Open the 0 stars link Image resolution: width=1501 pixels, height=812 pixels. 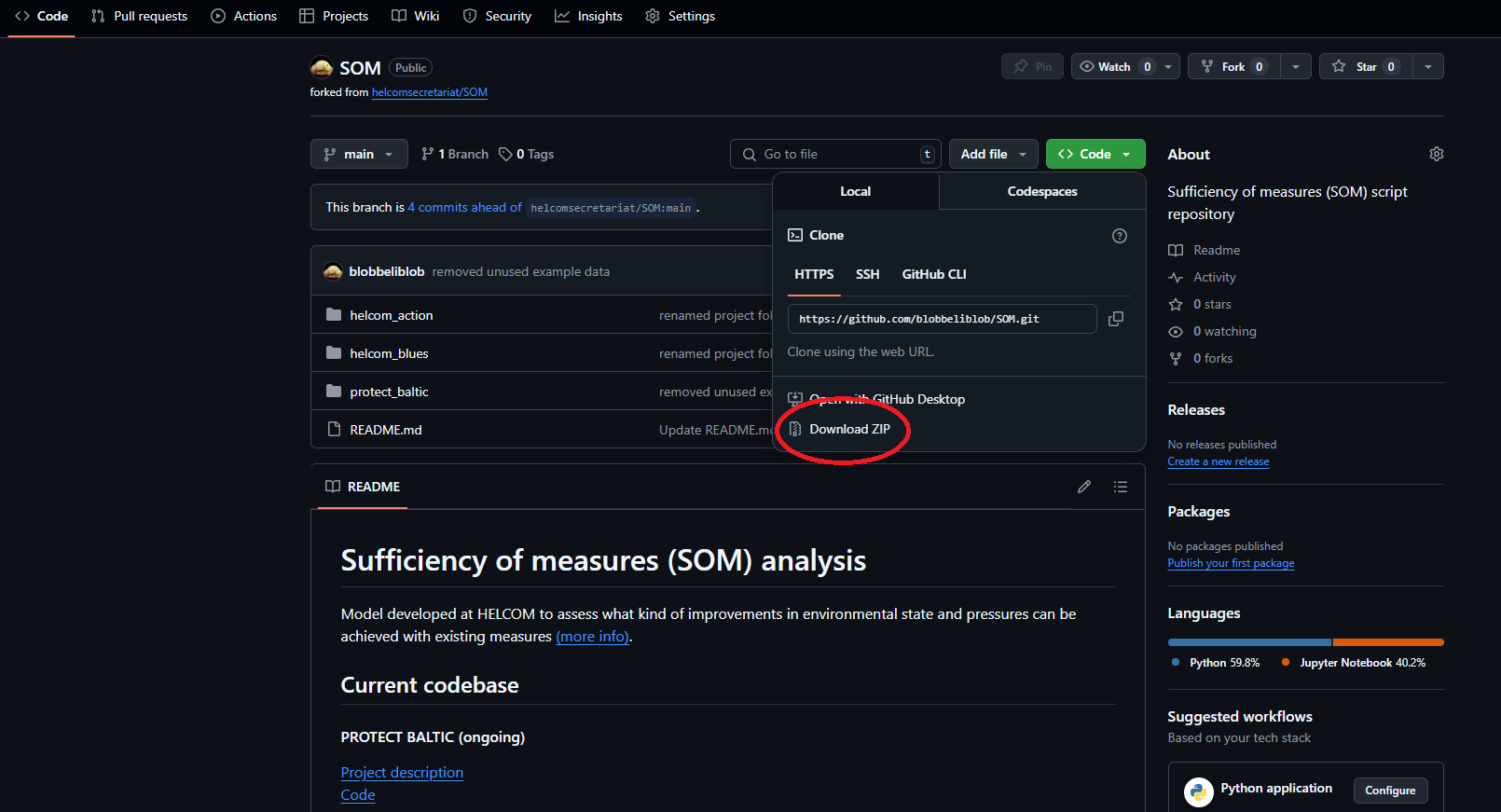(x=1201, y=304)
